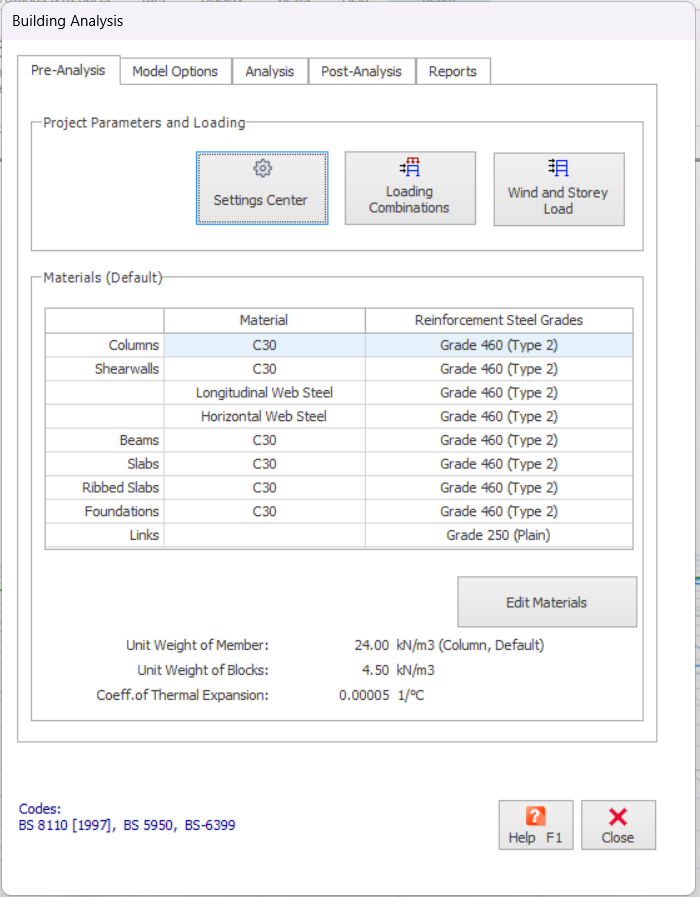Click the Reinforcement Steel Grades column header
Screen dimensions: 700x897
(x=498, y=320)
